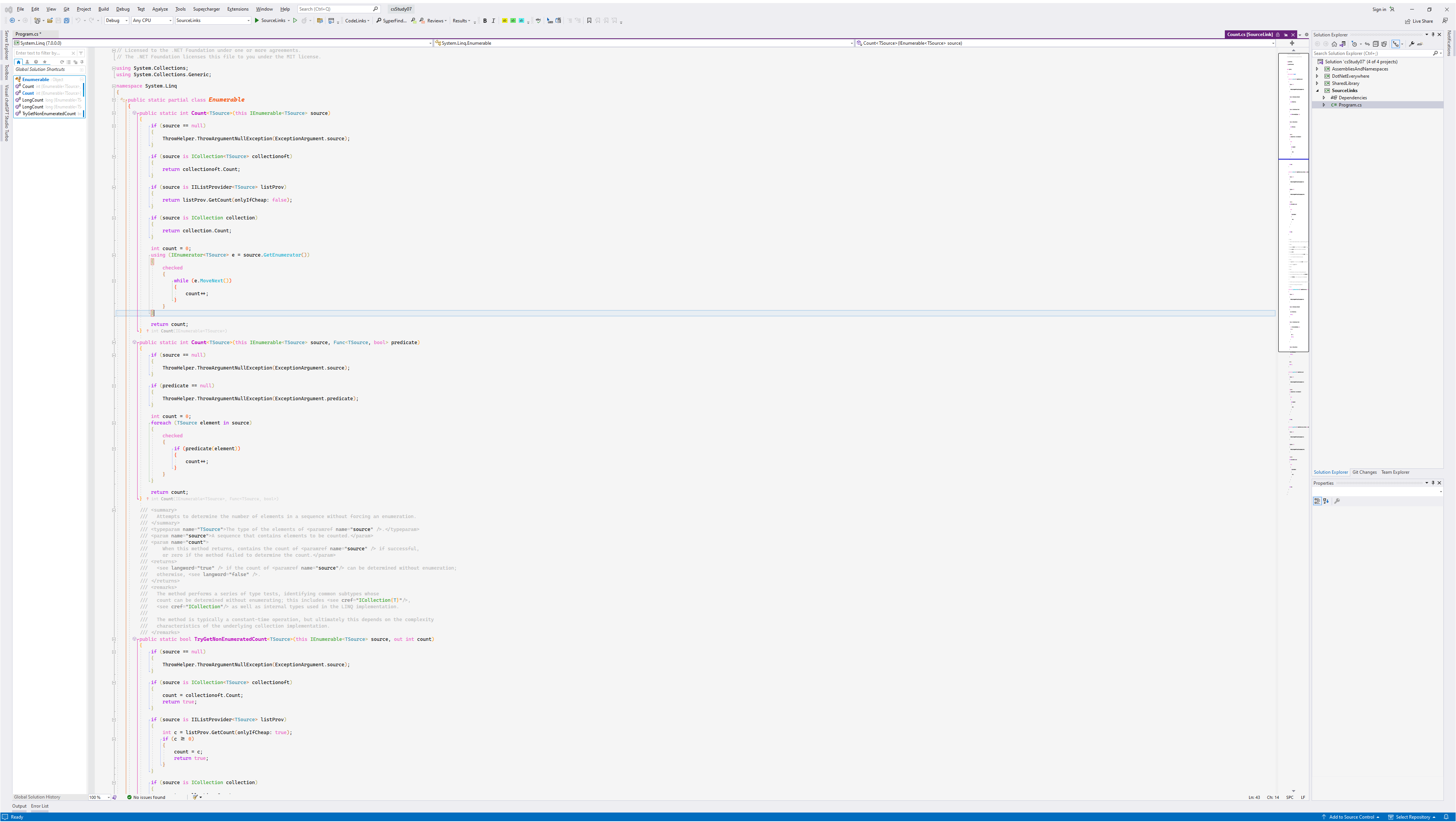The height and width of the screenshot is (822, 1456).
Task: Click the Bold formatting icon
Action: click(x=484, y=20)
